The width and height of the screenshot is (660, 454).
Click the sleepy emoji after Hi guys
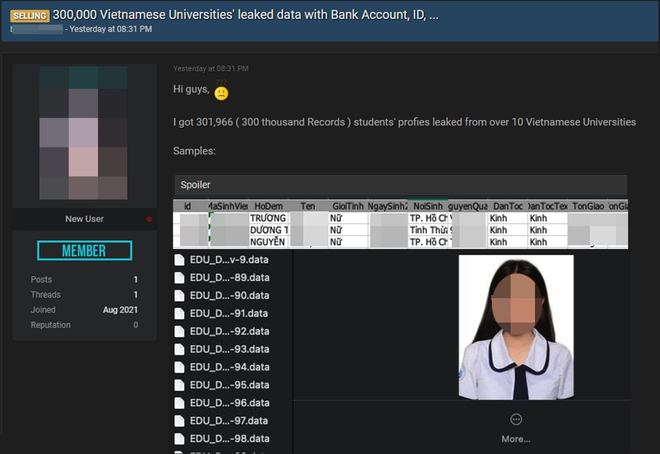(x=221, y=93)
